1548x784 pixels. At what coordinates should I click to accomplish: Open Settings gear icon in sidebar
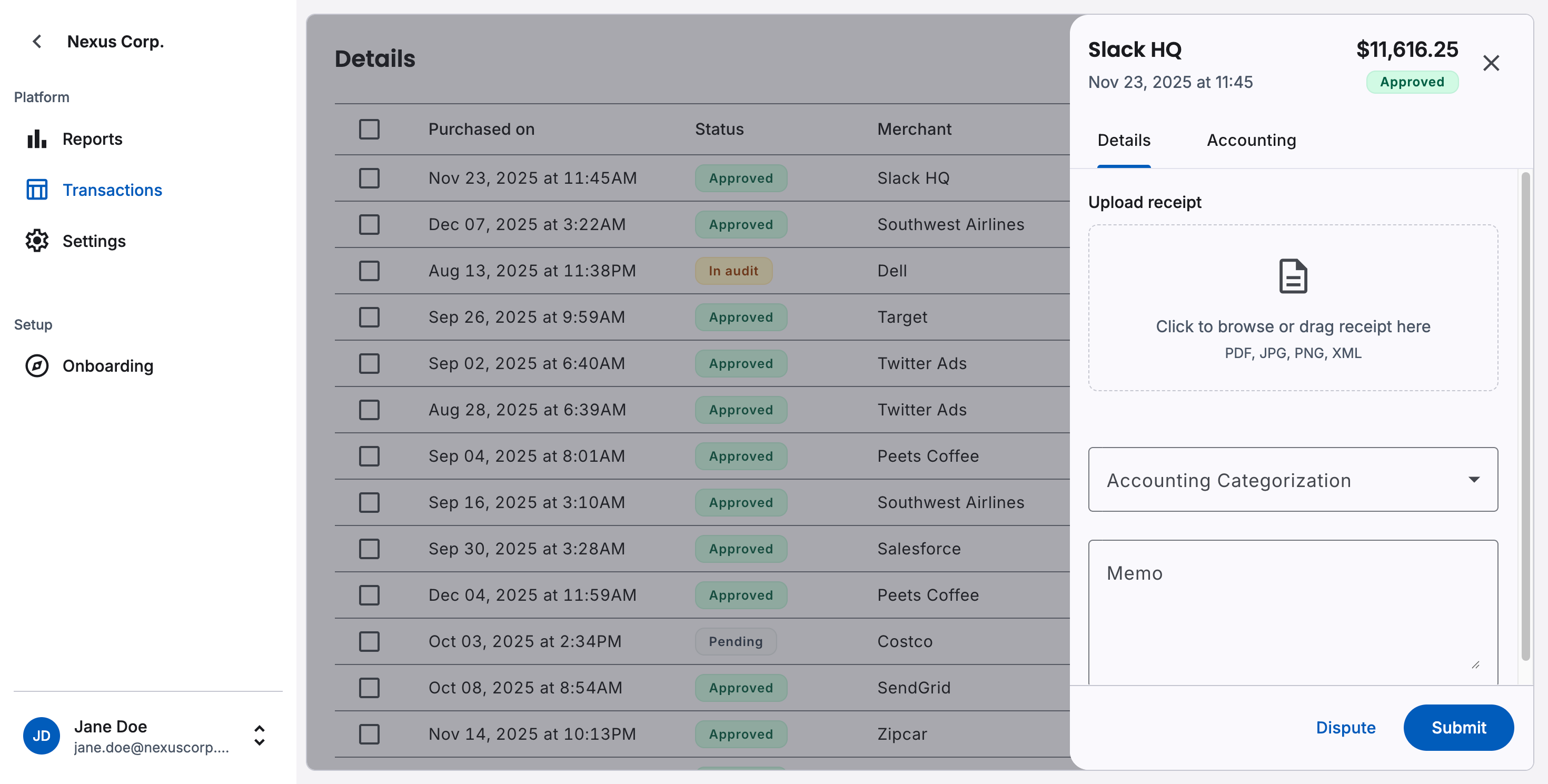point(37,241)
